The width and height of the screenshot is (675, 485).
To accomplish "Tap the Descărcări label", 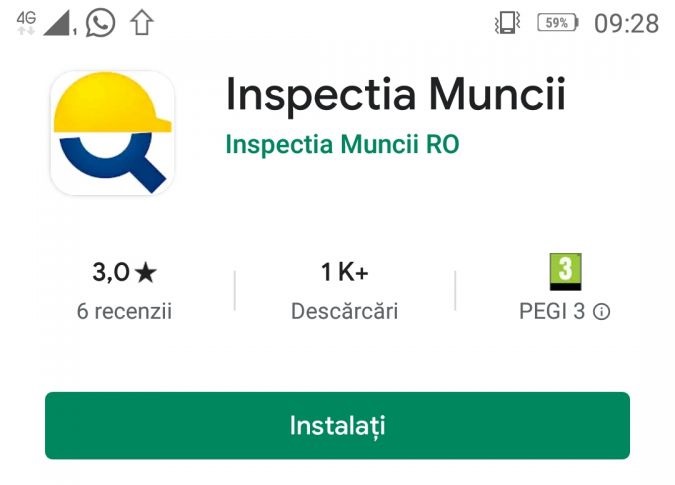I will coord(344,311).
